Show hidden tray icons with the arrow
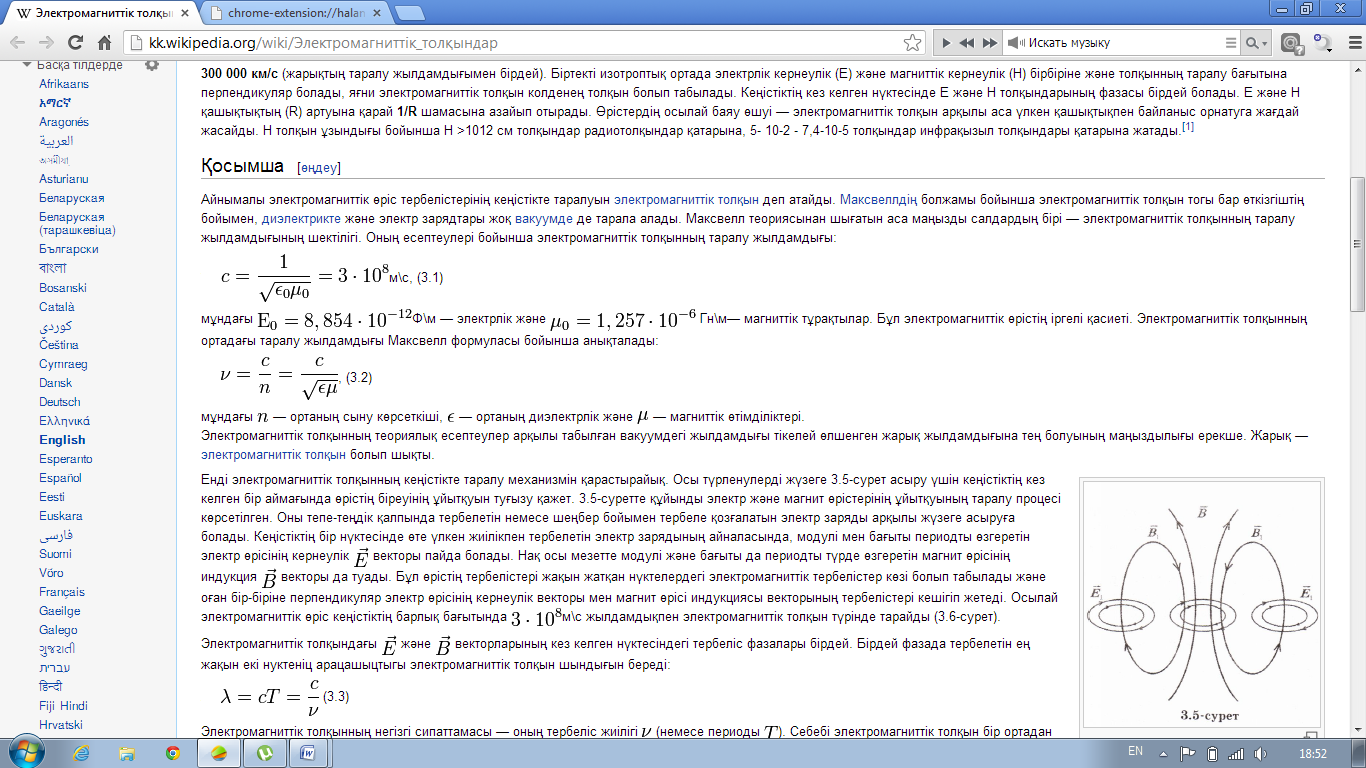The width and height of the screenshot is (1366, 768). pos(1163,753)
